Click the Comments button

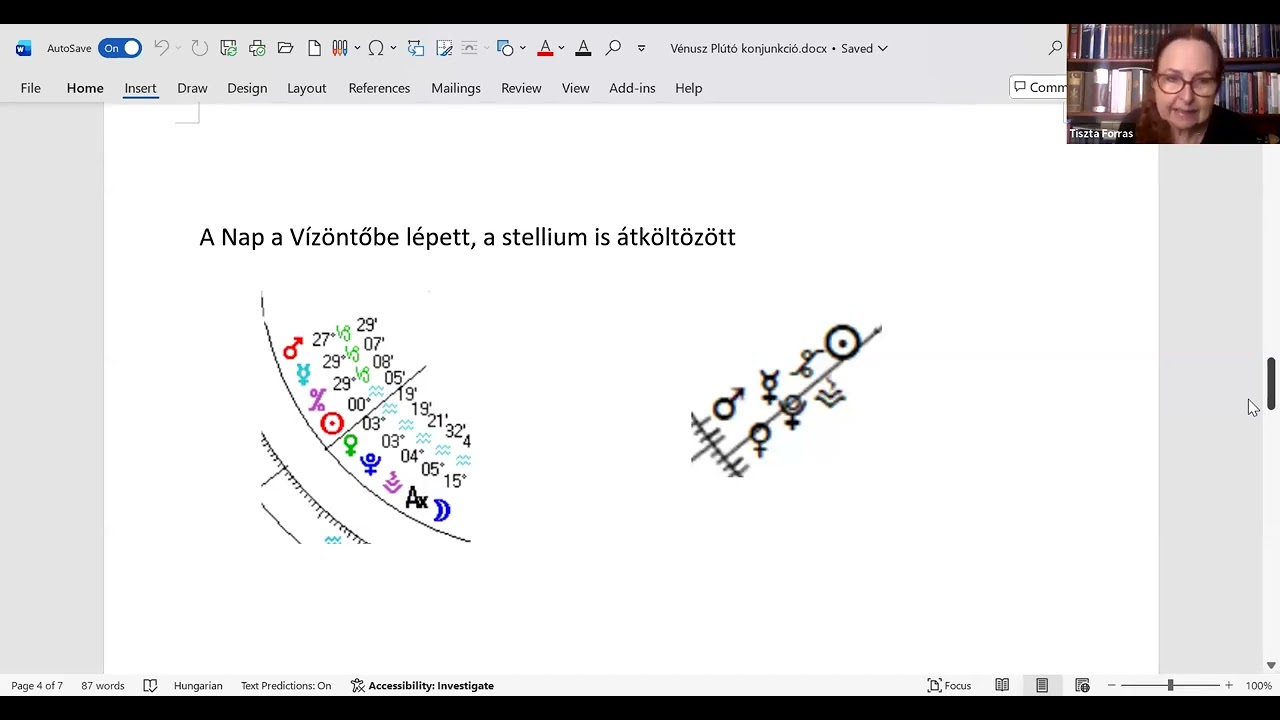[1038, 88]
